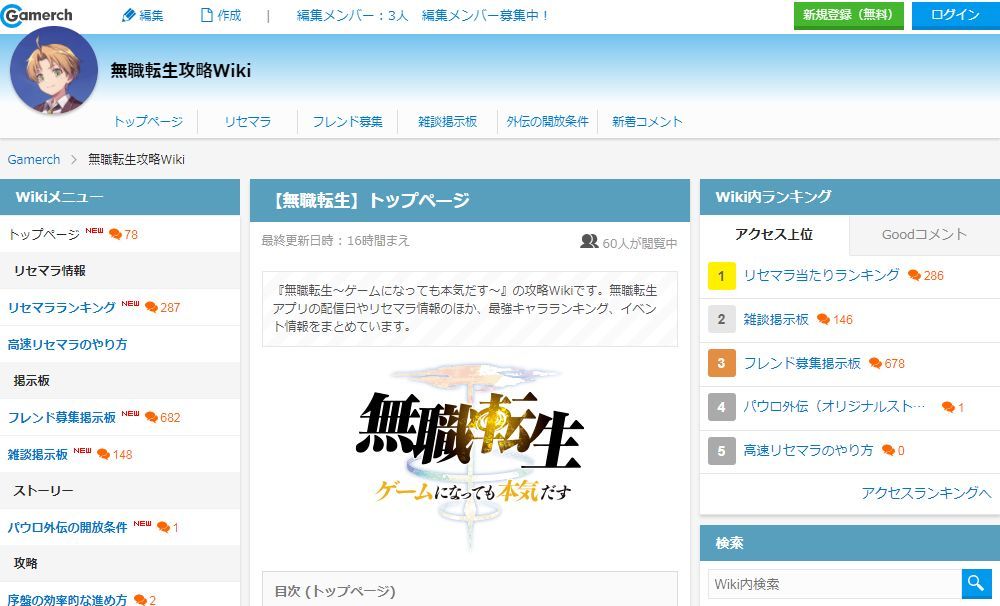The image size is (1000, 606).
Task: Click Gamerch breadcrumb link
Action: click(x=34, y=159)
